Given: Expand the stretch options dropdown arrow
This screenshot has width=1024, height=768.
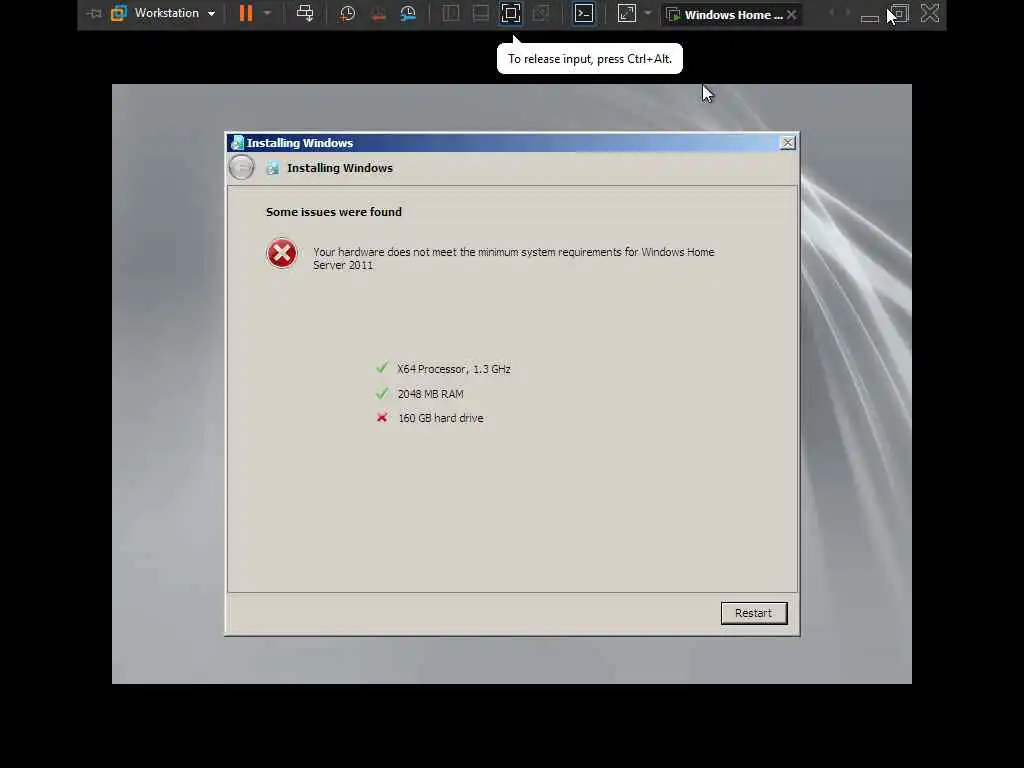Looking at the screenshot, I should click(x=648, y=13).
